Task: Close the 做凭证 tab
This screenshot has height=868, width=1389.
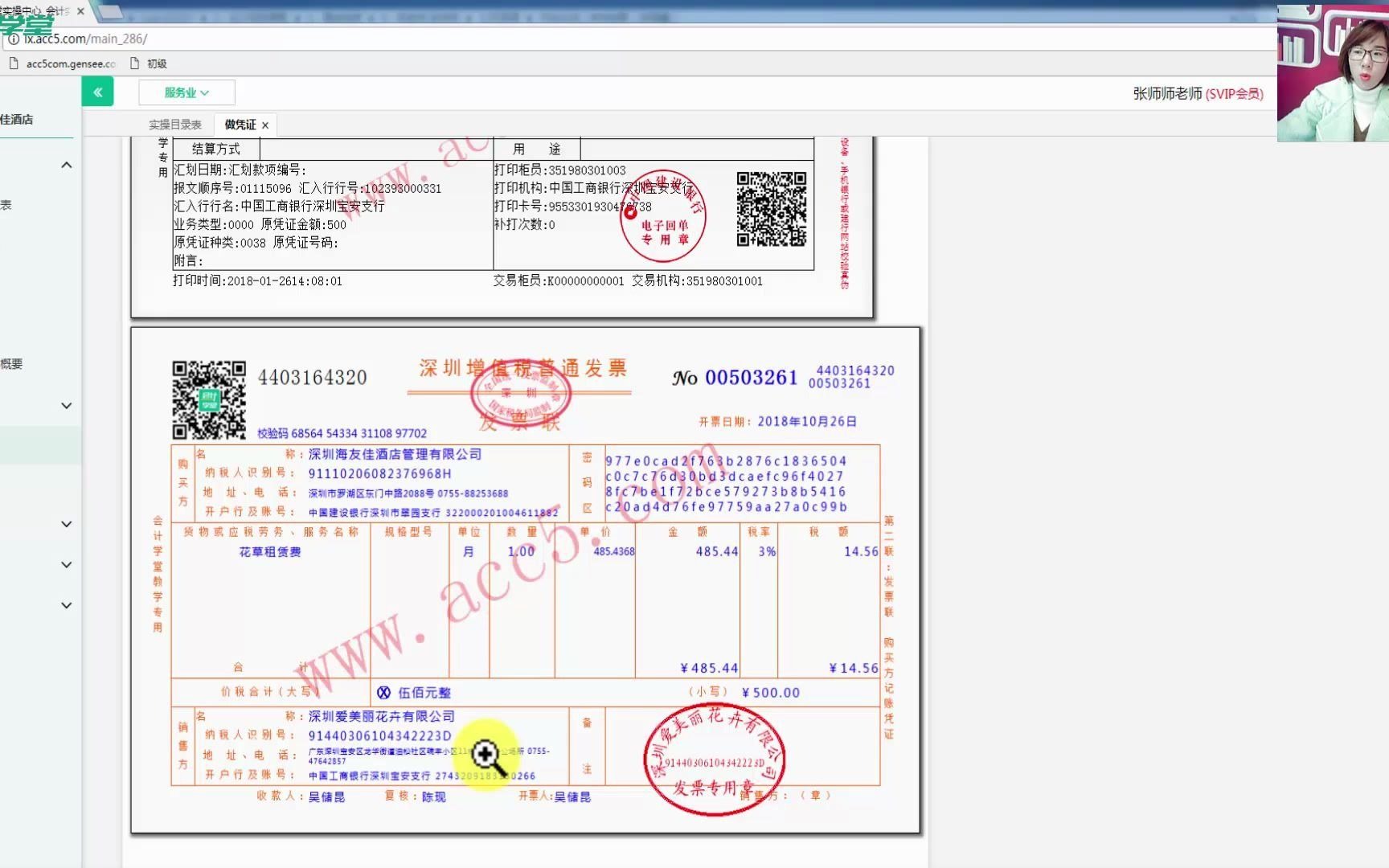Action: 265,125
